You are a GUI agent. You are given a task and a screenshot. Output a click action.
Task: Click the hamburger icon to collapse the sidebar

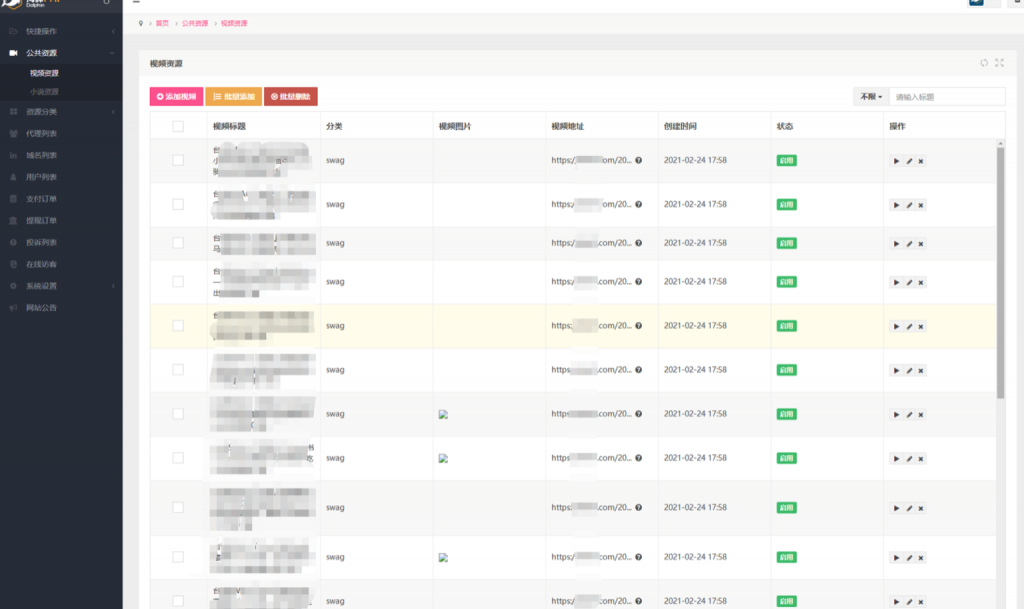click(x=136, y=2)
